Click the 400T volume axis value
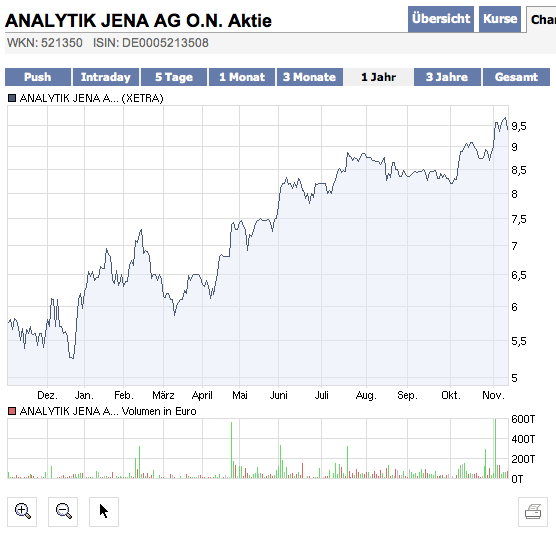556x536 pixels. [x=523, y=439]
